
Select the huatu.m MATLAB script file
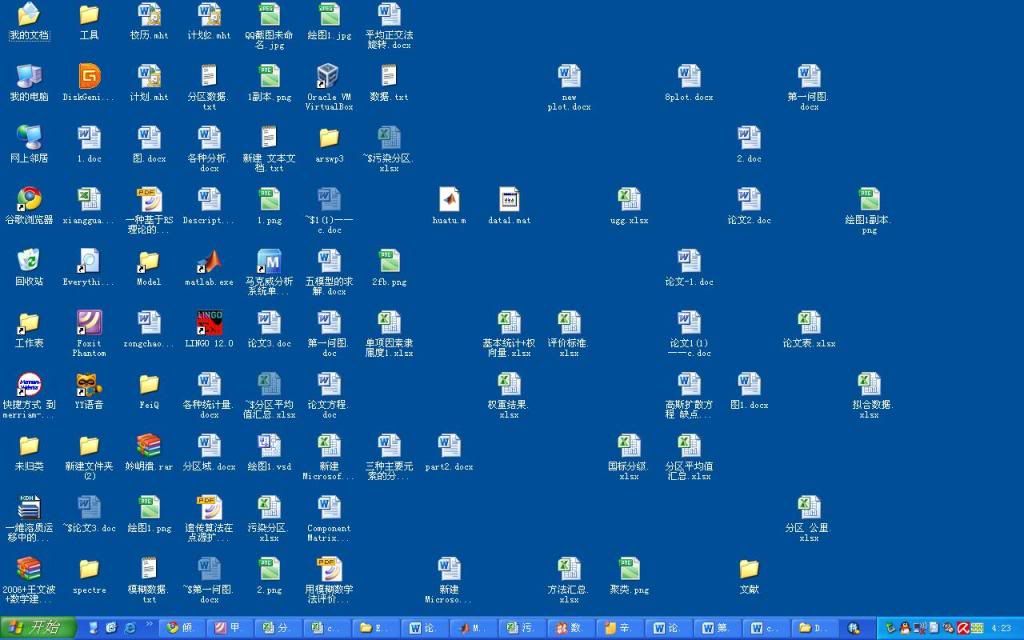(449, 200)
